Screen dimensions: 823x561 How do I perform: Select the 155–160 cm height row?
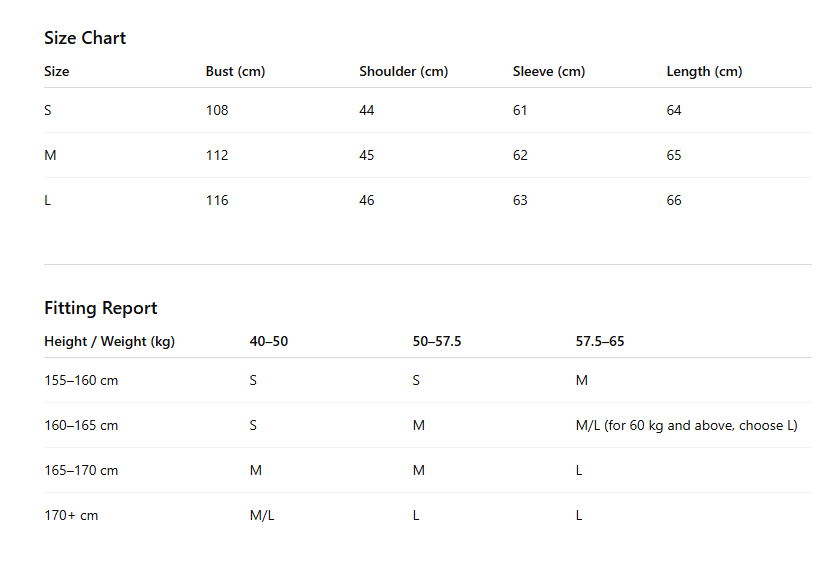428,380
